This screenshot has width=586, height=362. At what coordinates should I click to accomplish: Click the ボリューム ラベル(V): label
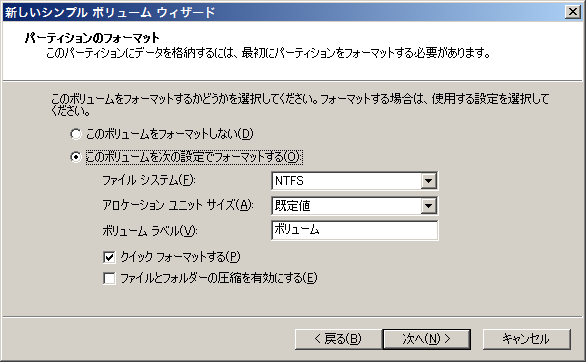pyautogui.click(x=149, y=231)
